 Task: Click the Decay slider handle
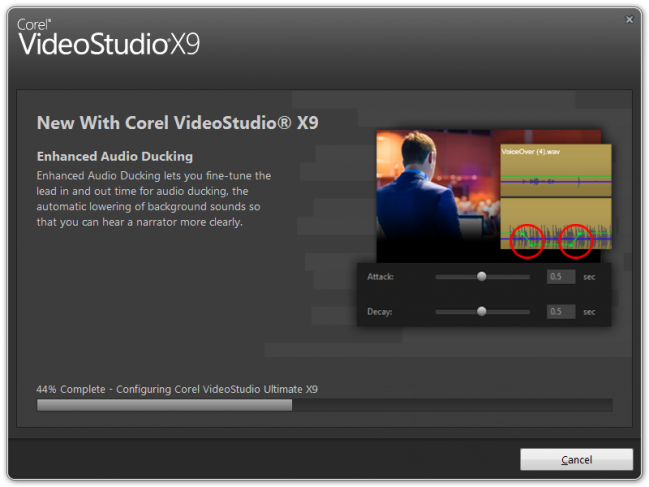pyautogui.click(x=481, y=311)
